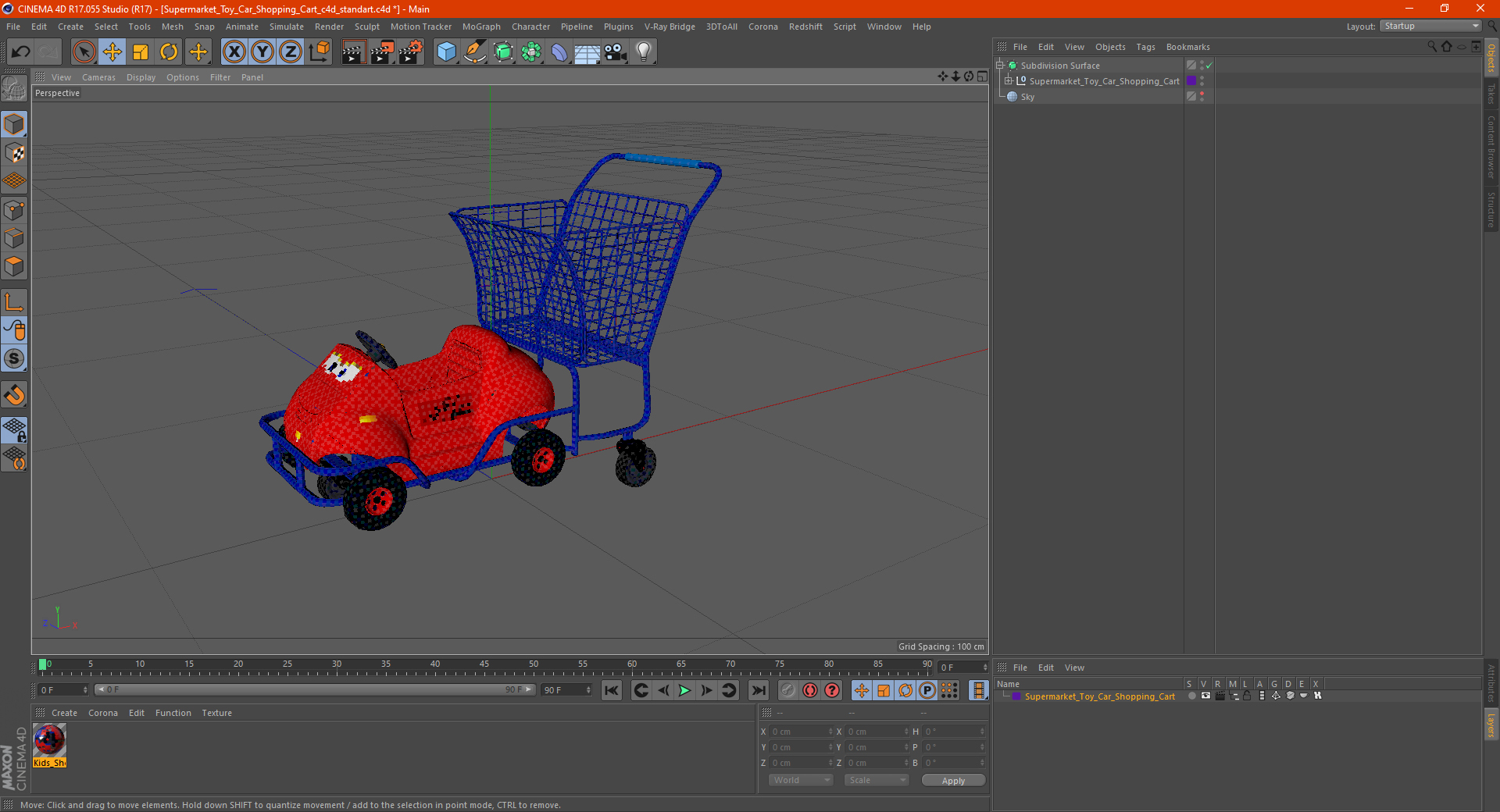1500x812 pixels.
Task: Click the timeline preview range slider
Action: (315, 690)
